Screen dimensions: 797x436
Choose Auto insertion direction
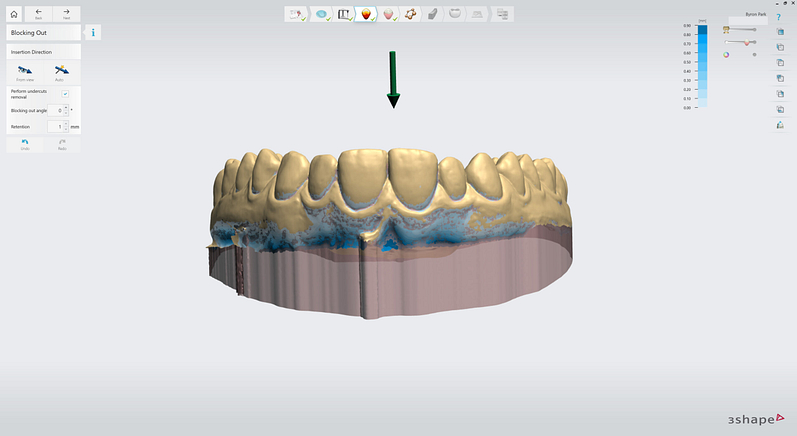point(61,71)
